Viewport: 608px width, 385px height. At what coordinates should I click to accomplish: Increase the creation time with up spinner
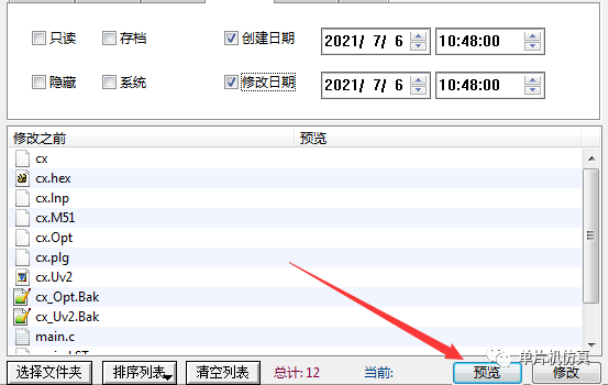532,36
